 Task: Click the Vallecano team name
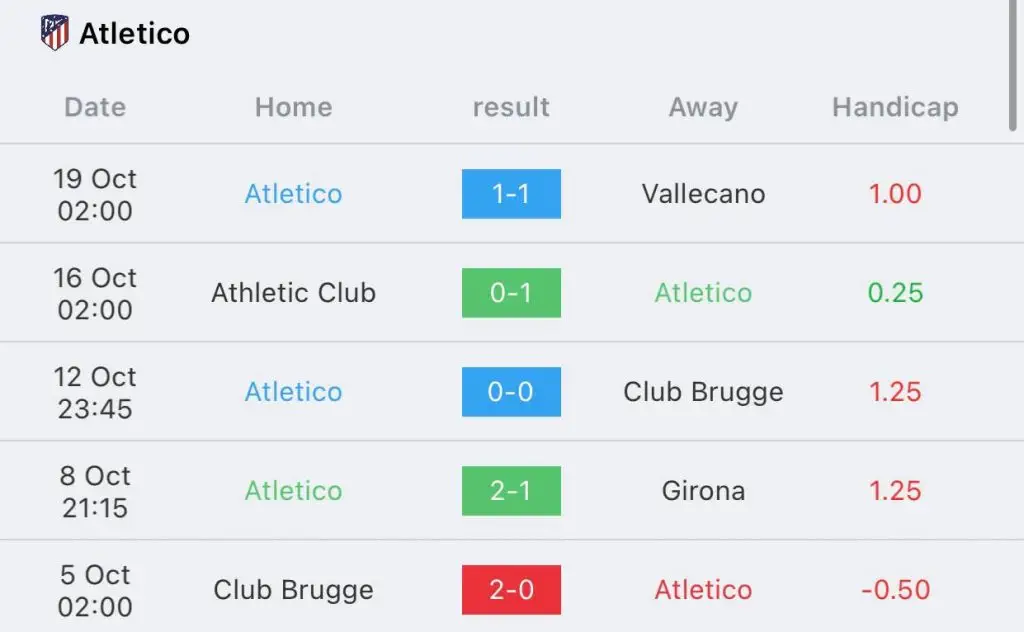click(703, 194)
